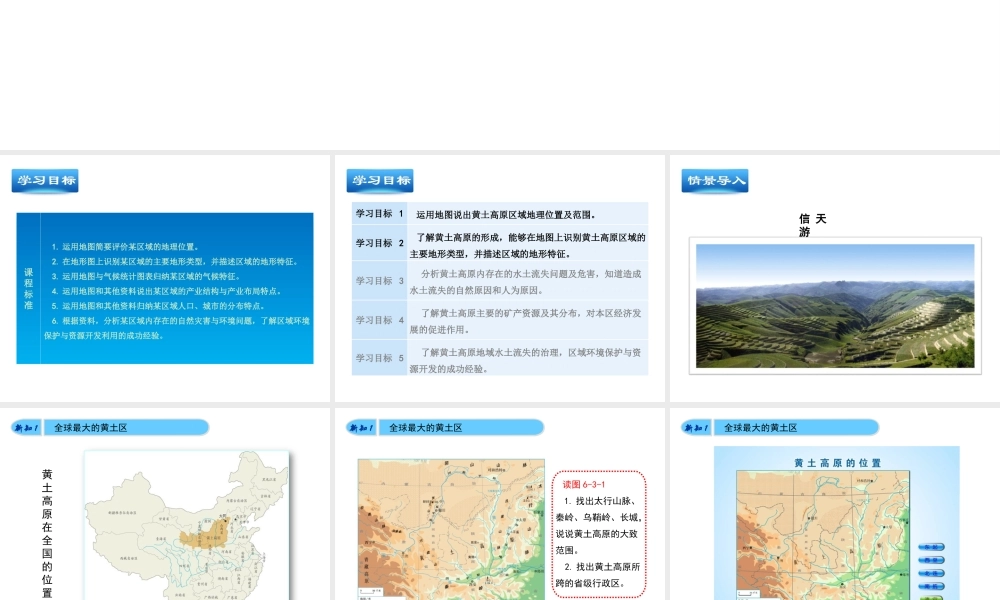Viewport: 1000px width, 600px height.
Task: Click the topmost blue pill button beside the 黄土高原的位置 map
Action: (932, 546)
